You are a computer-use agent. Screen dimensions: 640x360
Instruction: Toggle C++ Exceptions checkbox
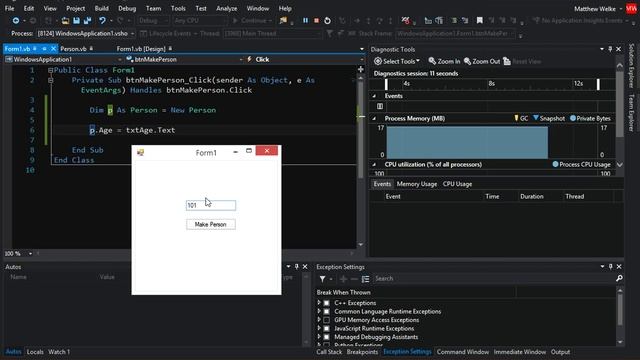click(x=327, y=303)
